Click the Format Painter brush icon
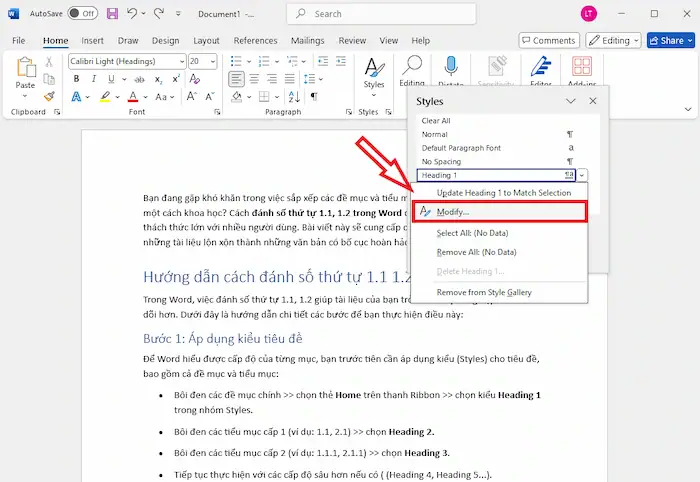The height and width of the screenshot is (482, 700). tap(49, 97)
